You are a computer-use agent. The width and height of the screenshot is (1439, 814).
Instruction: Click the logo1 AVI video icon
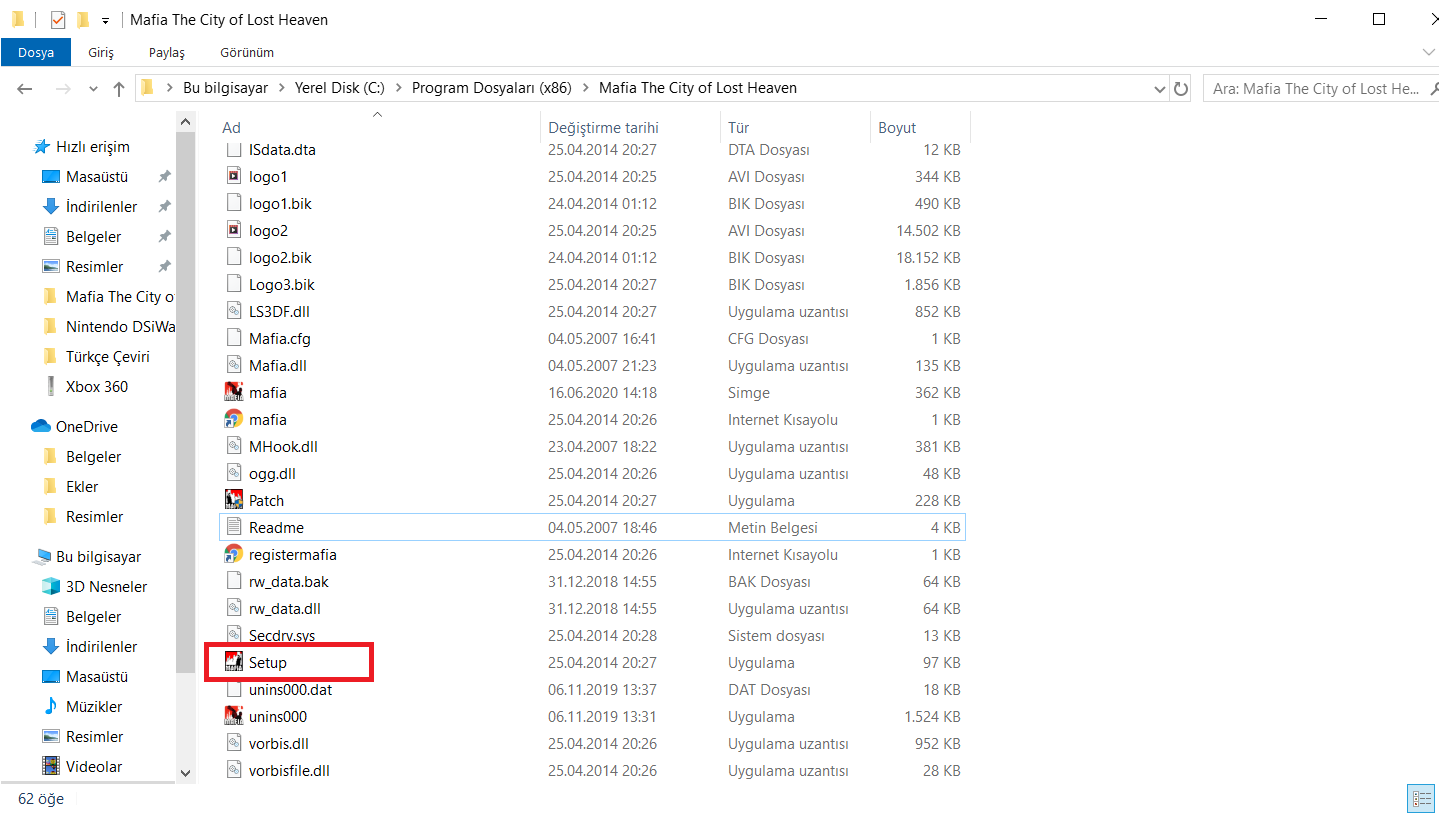(234, 177)
